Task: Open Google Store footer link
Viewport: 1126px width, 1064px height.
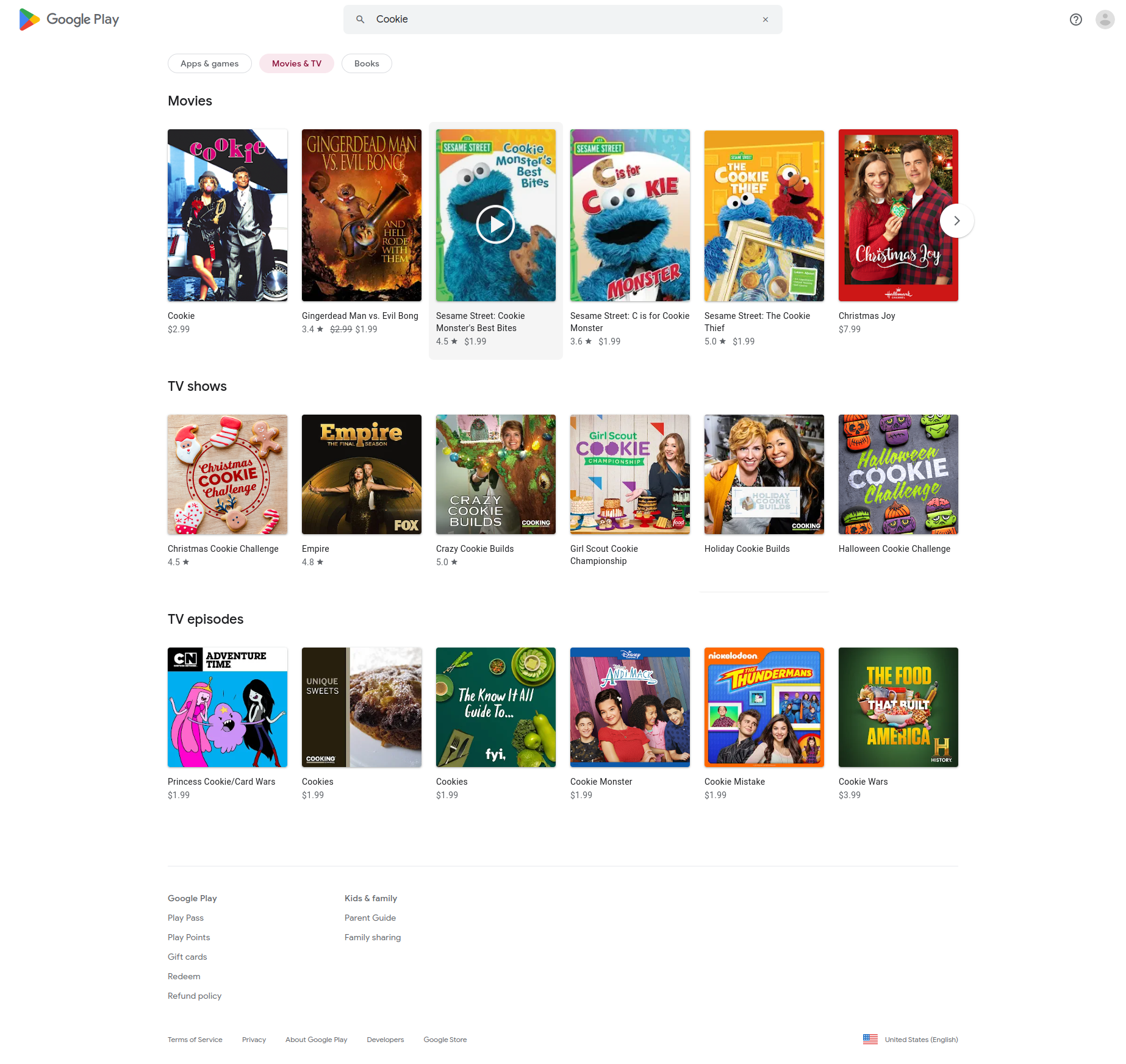Action: [x=445, y=1040]
